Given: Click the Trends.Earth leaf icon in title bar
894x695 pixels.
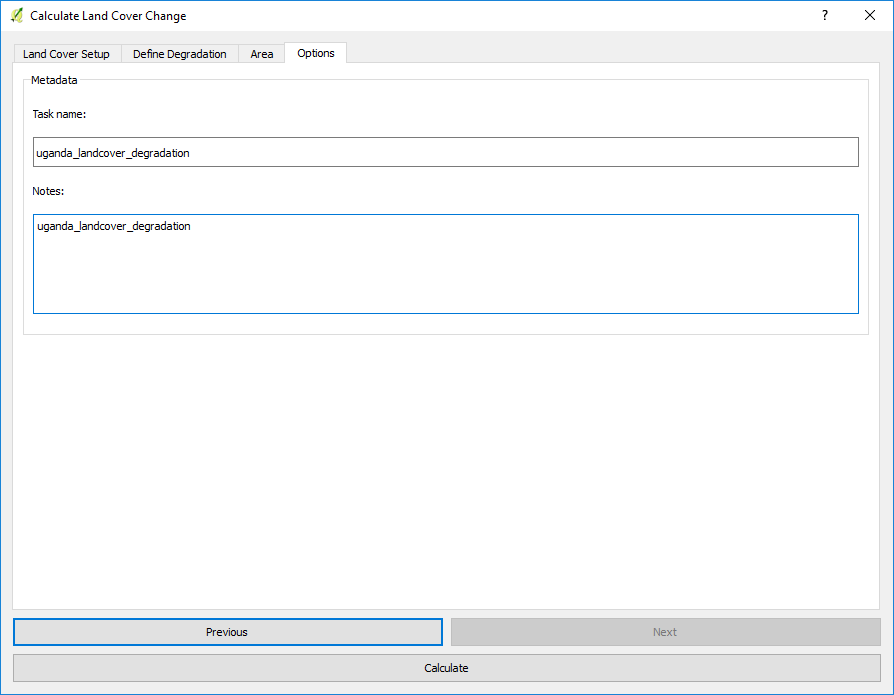Looking at the screenshot, I should tap(16, 16).
